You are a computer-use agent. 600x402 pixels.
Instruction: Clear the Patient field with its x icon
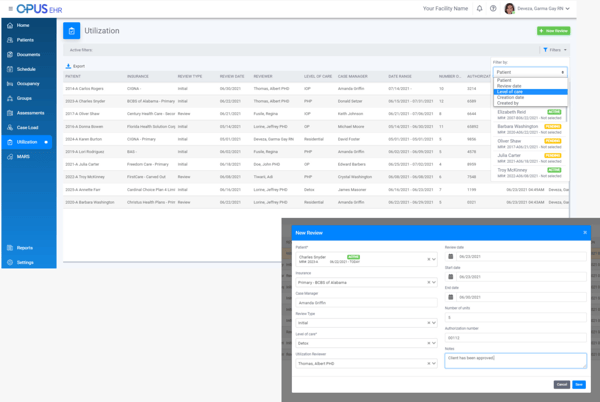point(429,259)
